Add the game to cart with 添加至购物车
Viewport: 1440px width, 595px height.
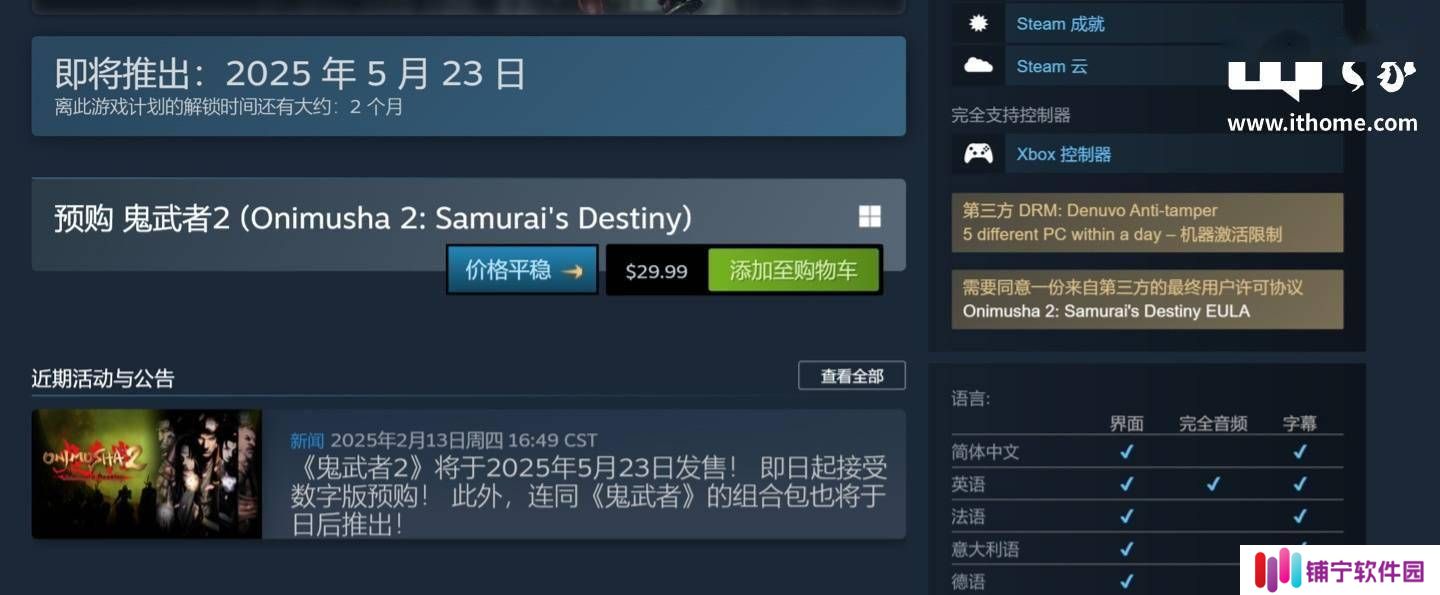coord(793,270)
